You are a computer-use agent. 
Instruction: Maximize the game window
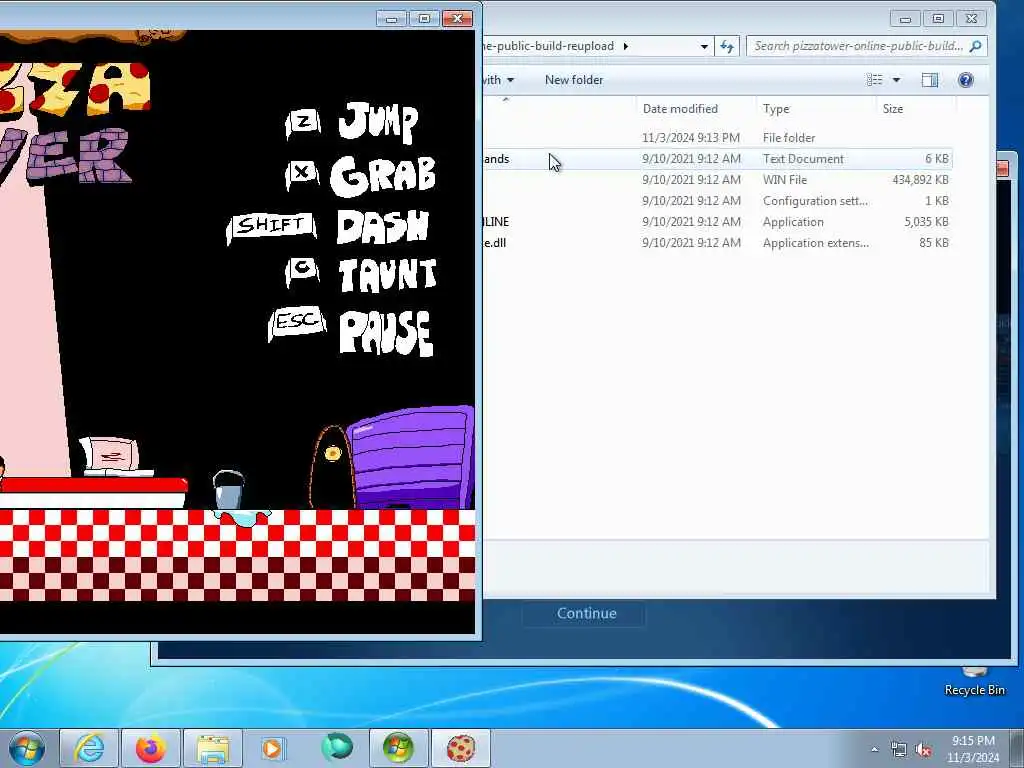424,18
